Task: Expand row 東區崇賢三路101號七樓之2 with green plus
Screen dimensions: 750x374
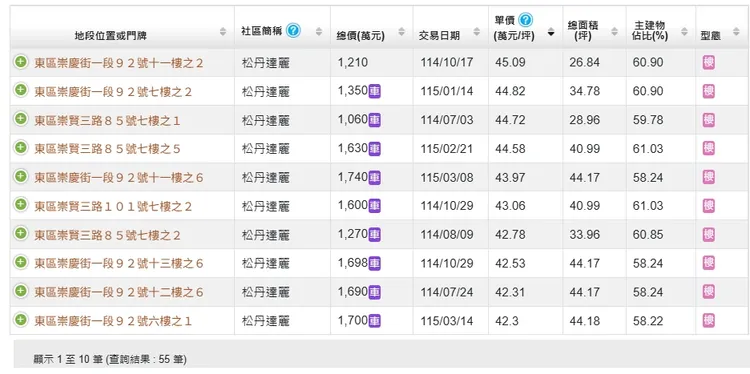Action: click(21, 205)
